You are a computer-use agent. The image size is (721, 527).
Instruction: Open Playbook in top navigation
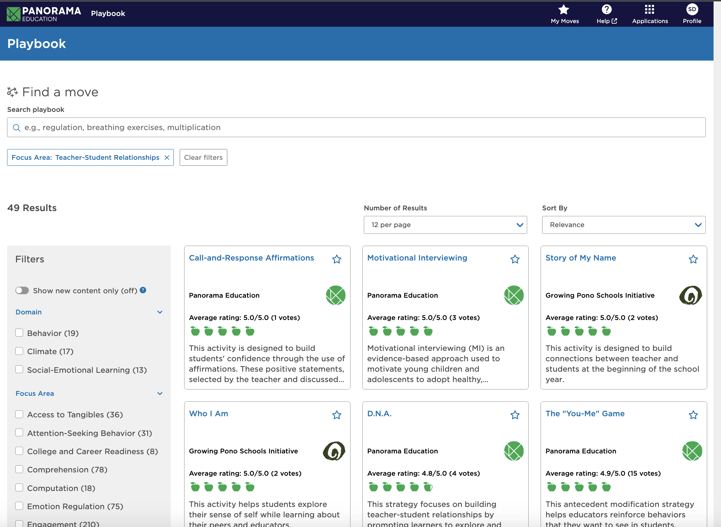(108, 14)
